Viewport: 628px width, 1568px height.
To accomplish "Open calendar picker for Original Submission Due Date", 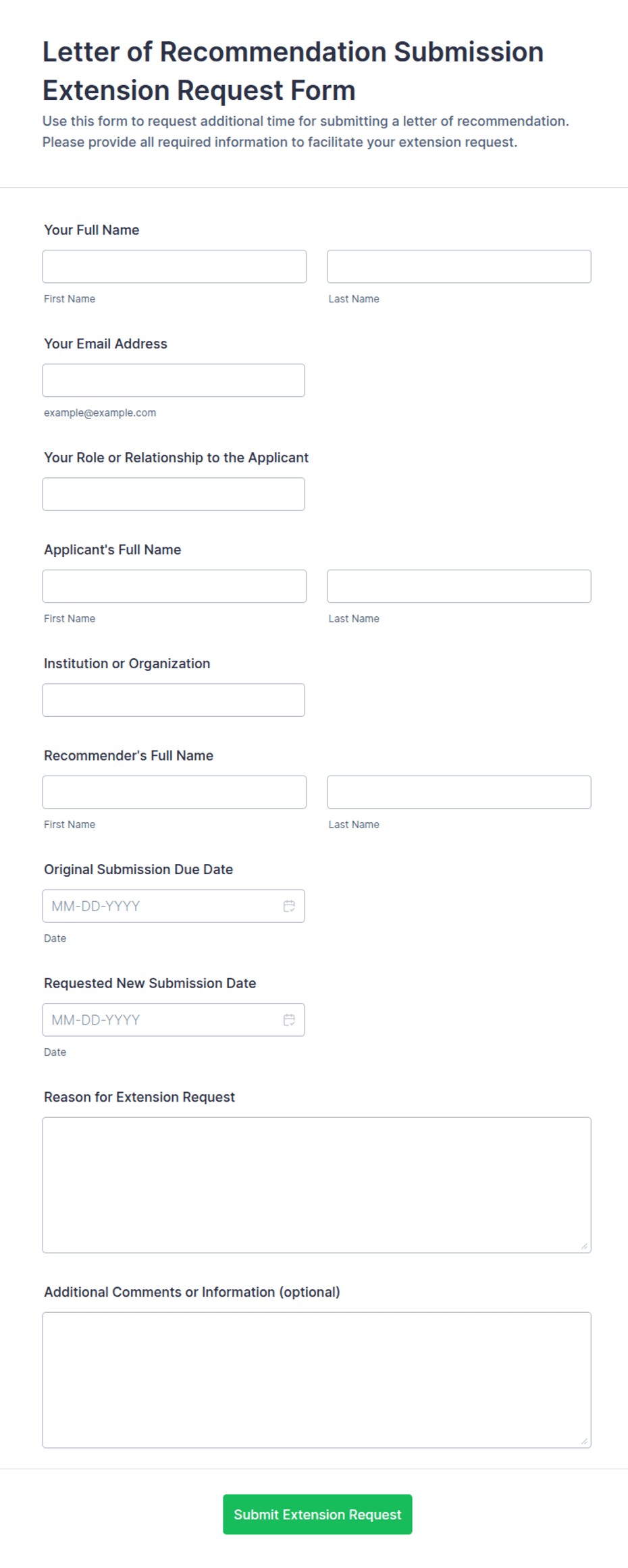I will coord(289,906).
